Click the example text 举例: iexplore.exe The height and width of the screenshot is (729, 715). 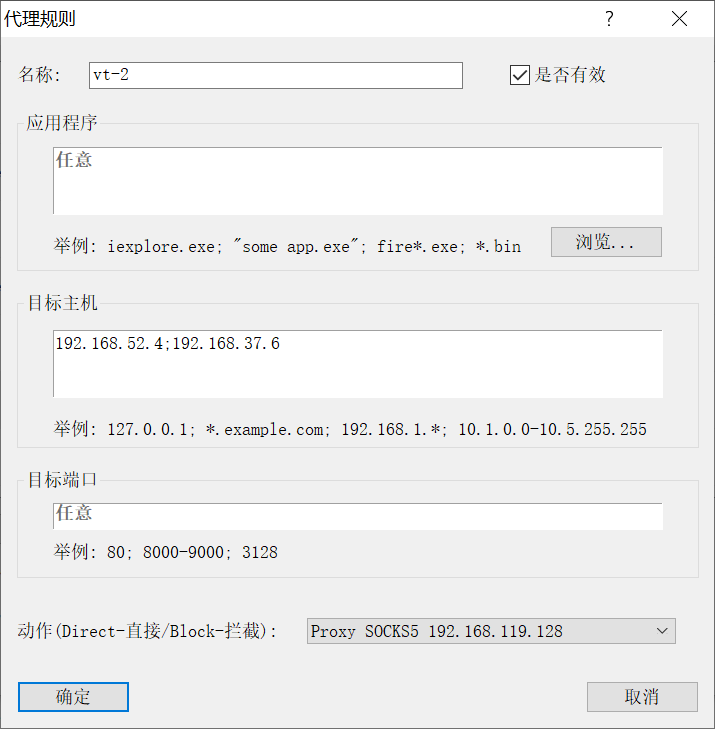pyautogui.click(x=287, y=246)
